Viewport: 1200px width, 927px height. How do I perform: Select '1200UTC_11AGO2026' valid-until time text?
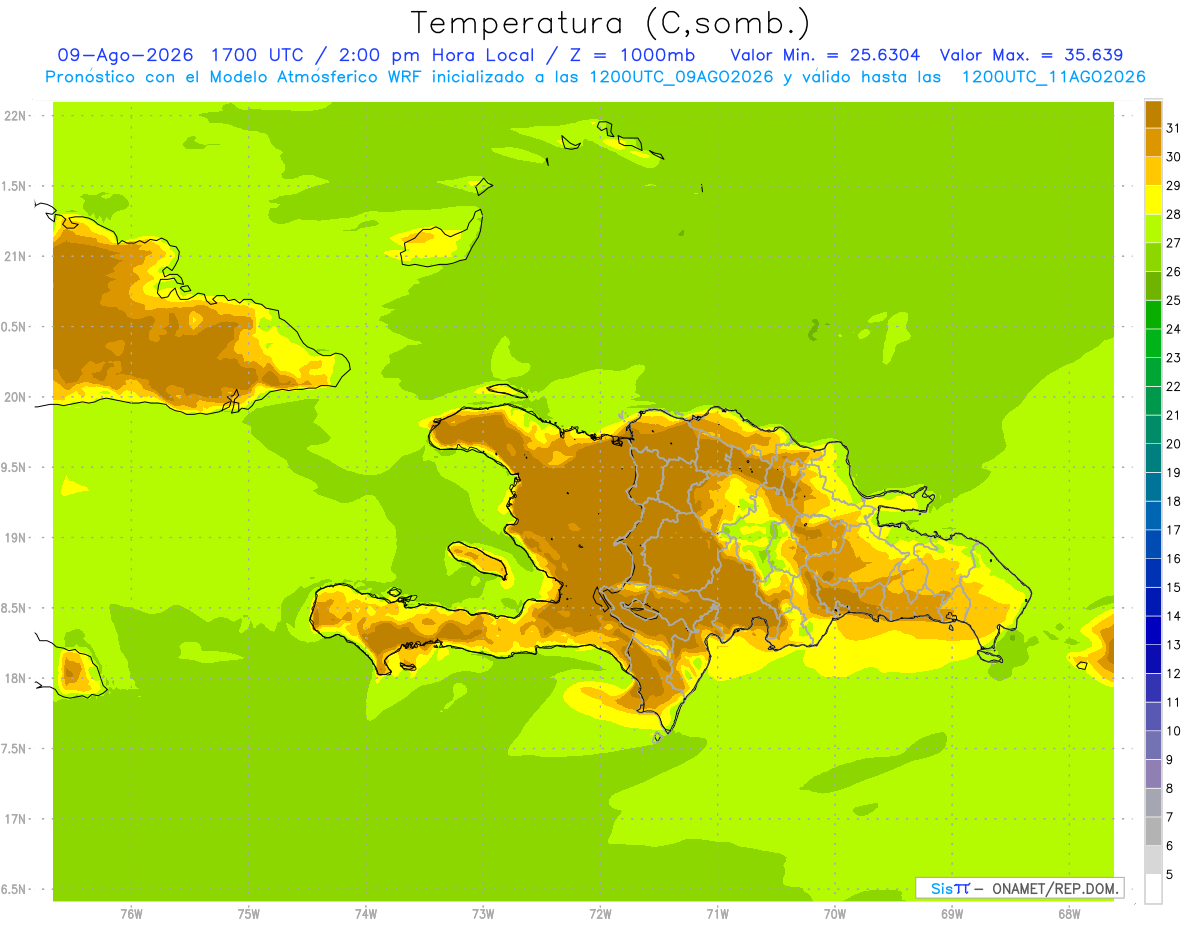coord(1053,77)
